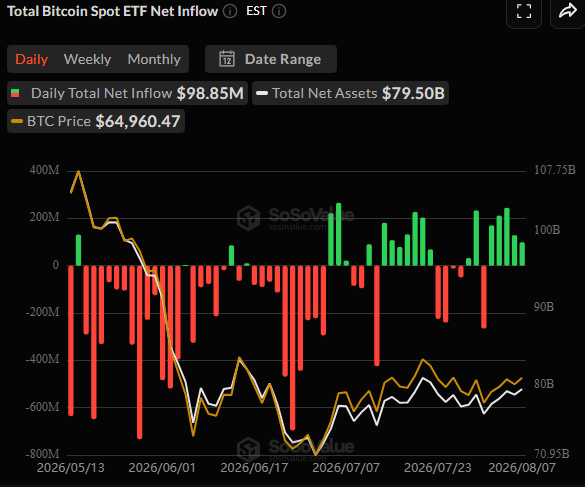Click the 2026/06/01 axis date label

[162, 468]
